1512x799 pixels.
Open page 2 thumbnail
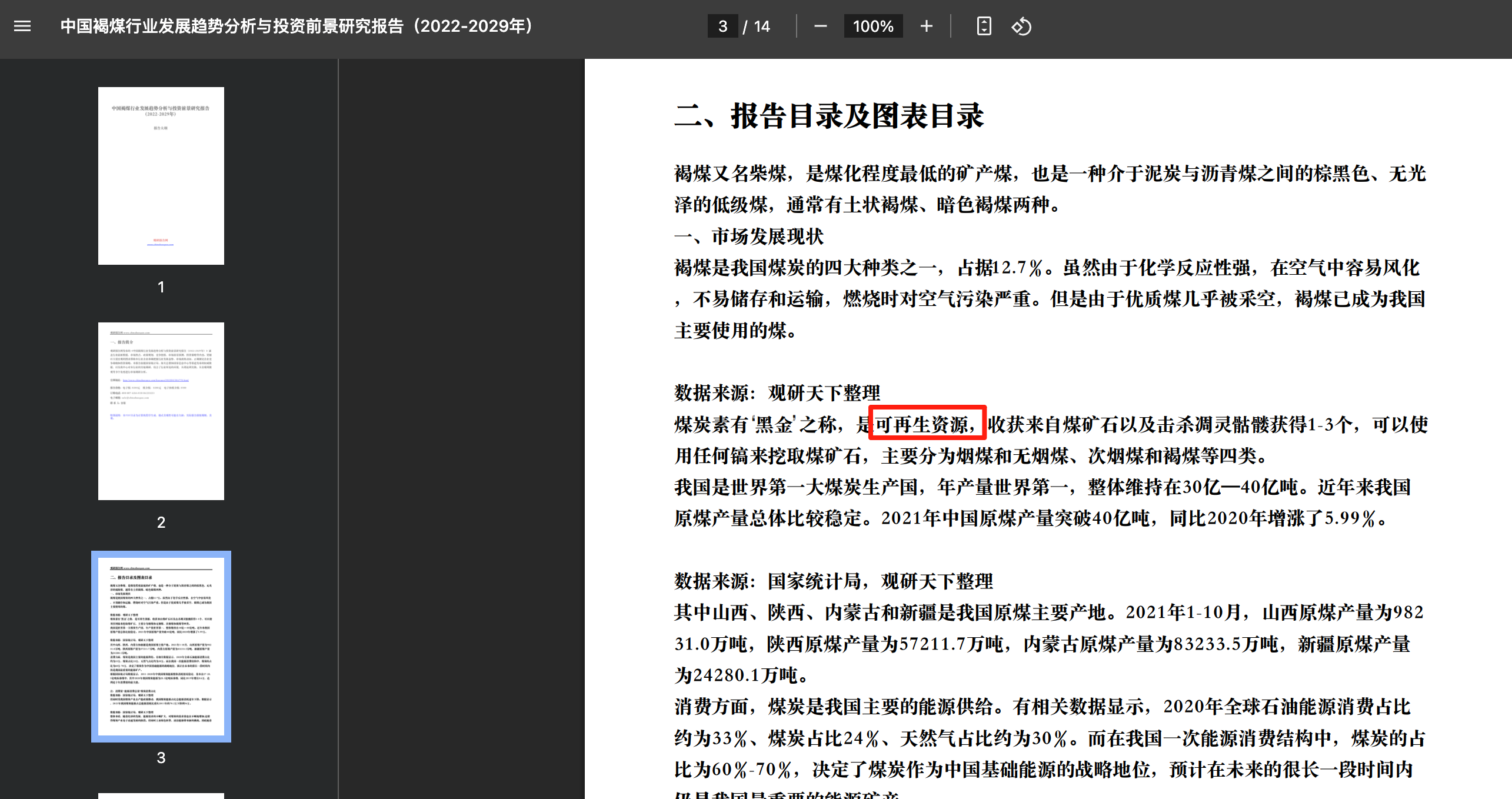161,411
